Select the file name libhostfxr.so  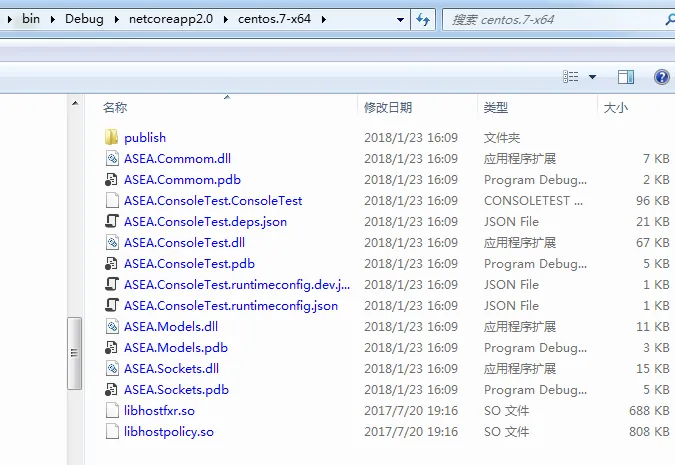159,411
